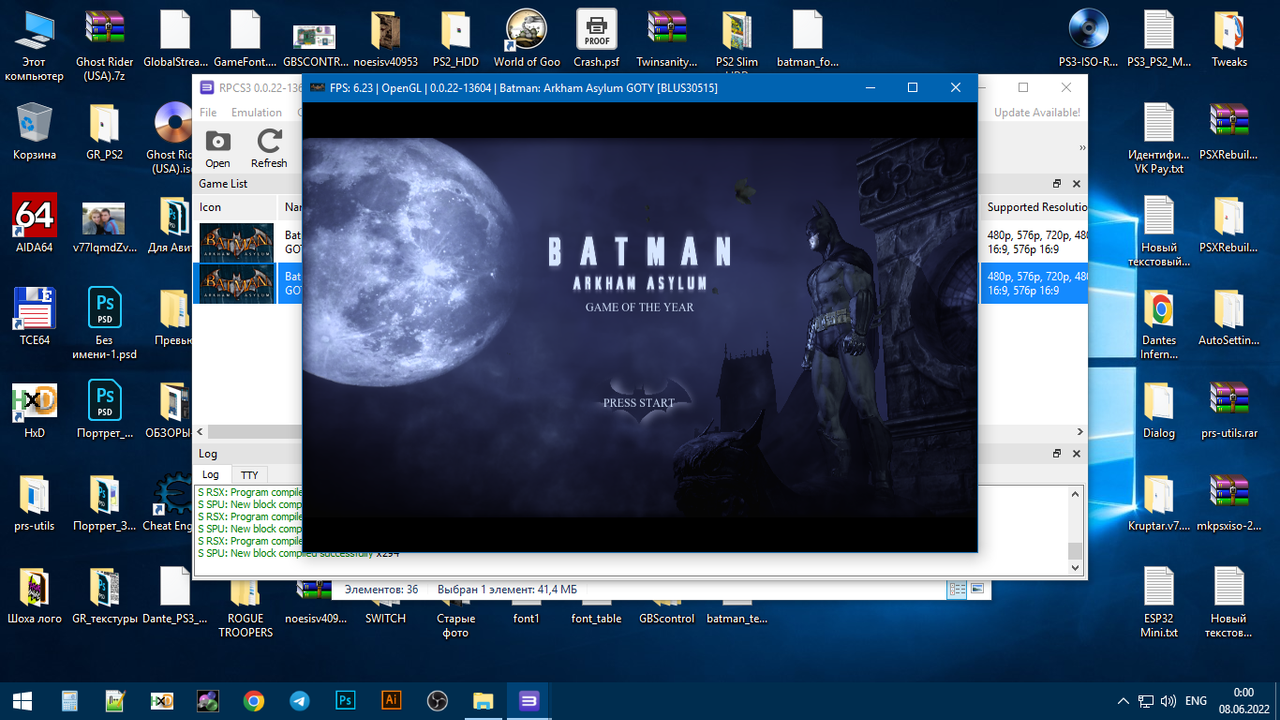Select the unselected Batman game thumbnail row
Image resolution: width=1280 pixels, height=720 pixels.
[x=237, y=242]
